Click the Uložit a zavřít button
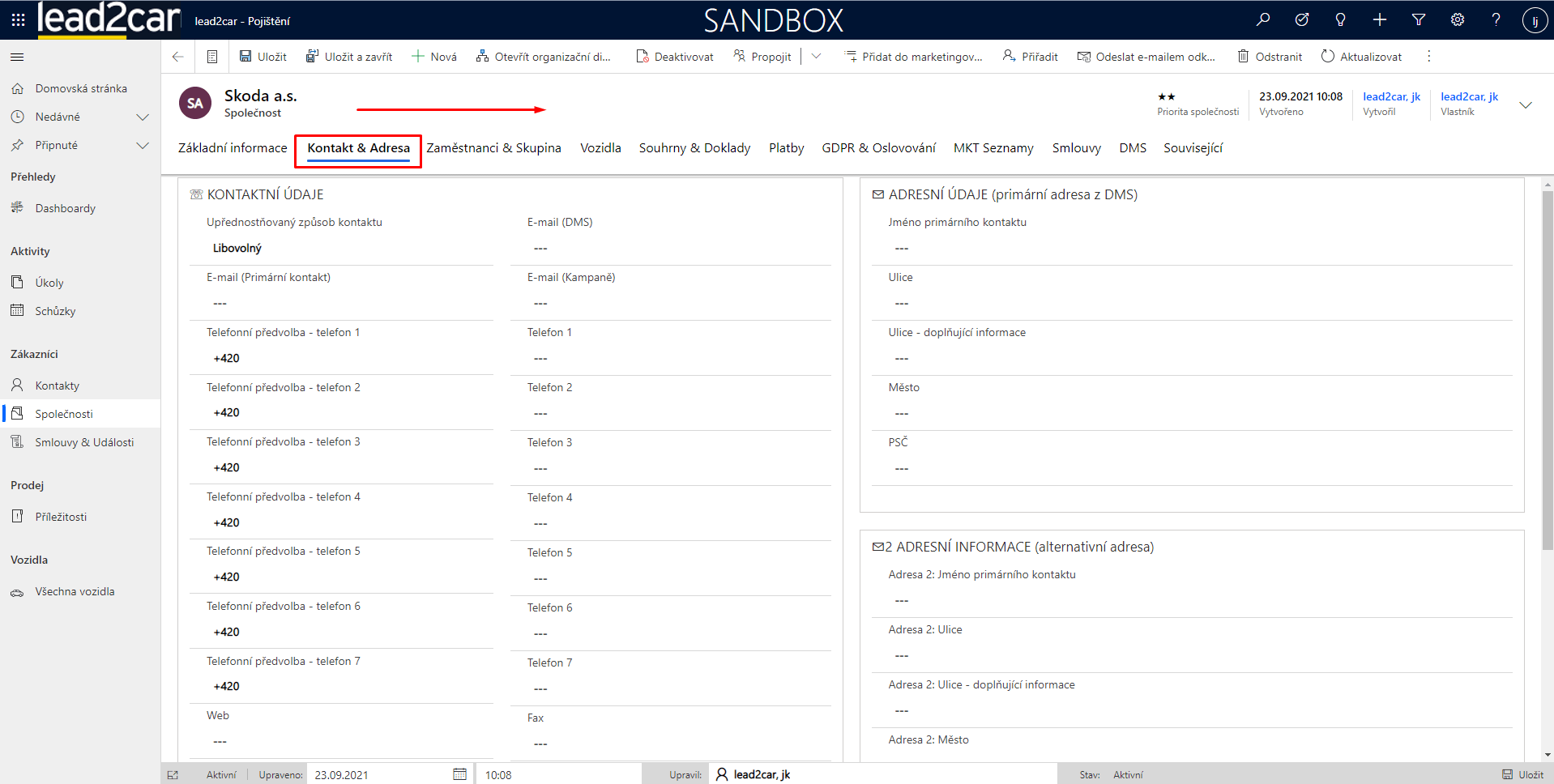 pos(349,57)
